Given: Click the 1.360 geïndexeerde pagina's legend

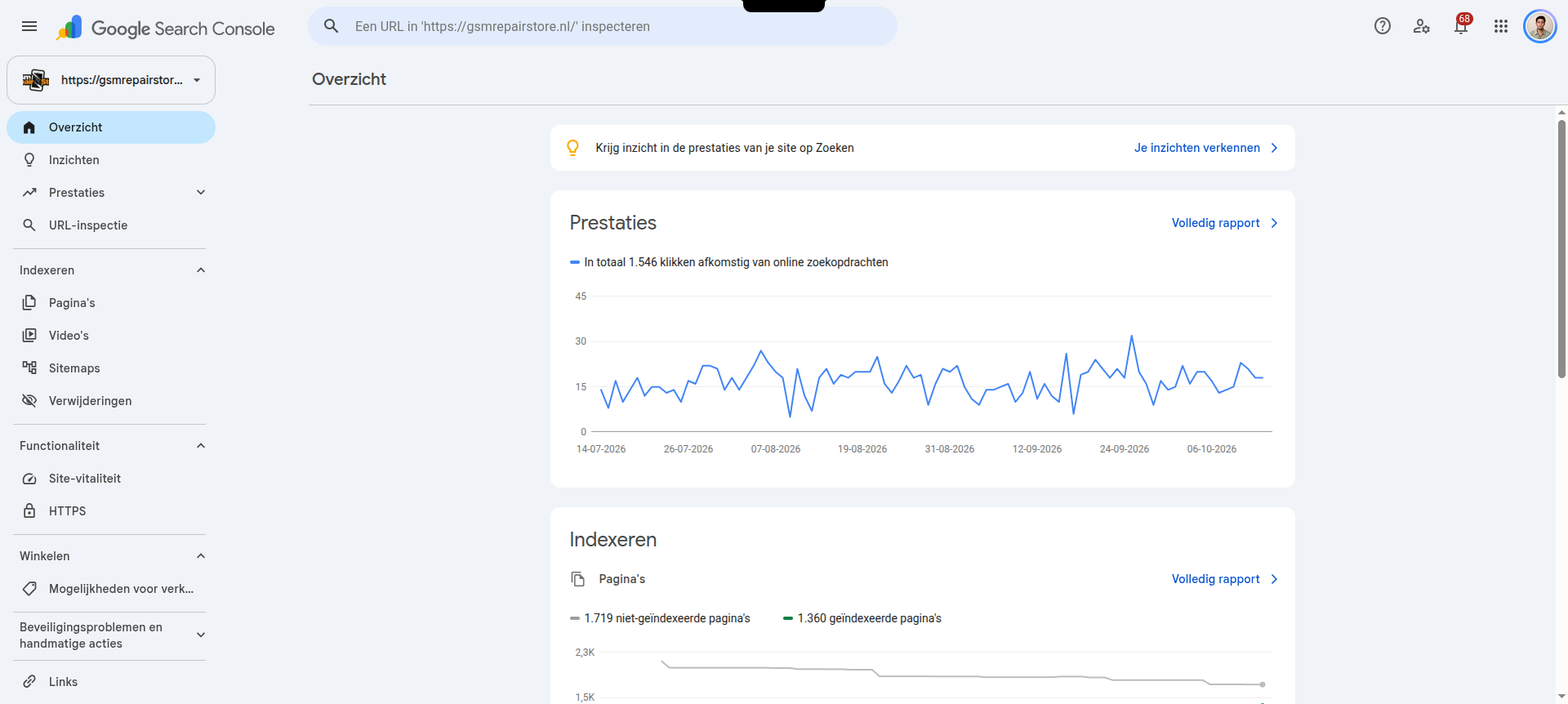Looking at the screenshot, I should [x=862, y=618].
